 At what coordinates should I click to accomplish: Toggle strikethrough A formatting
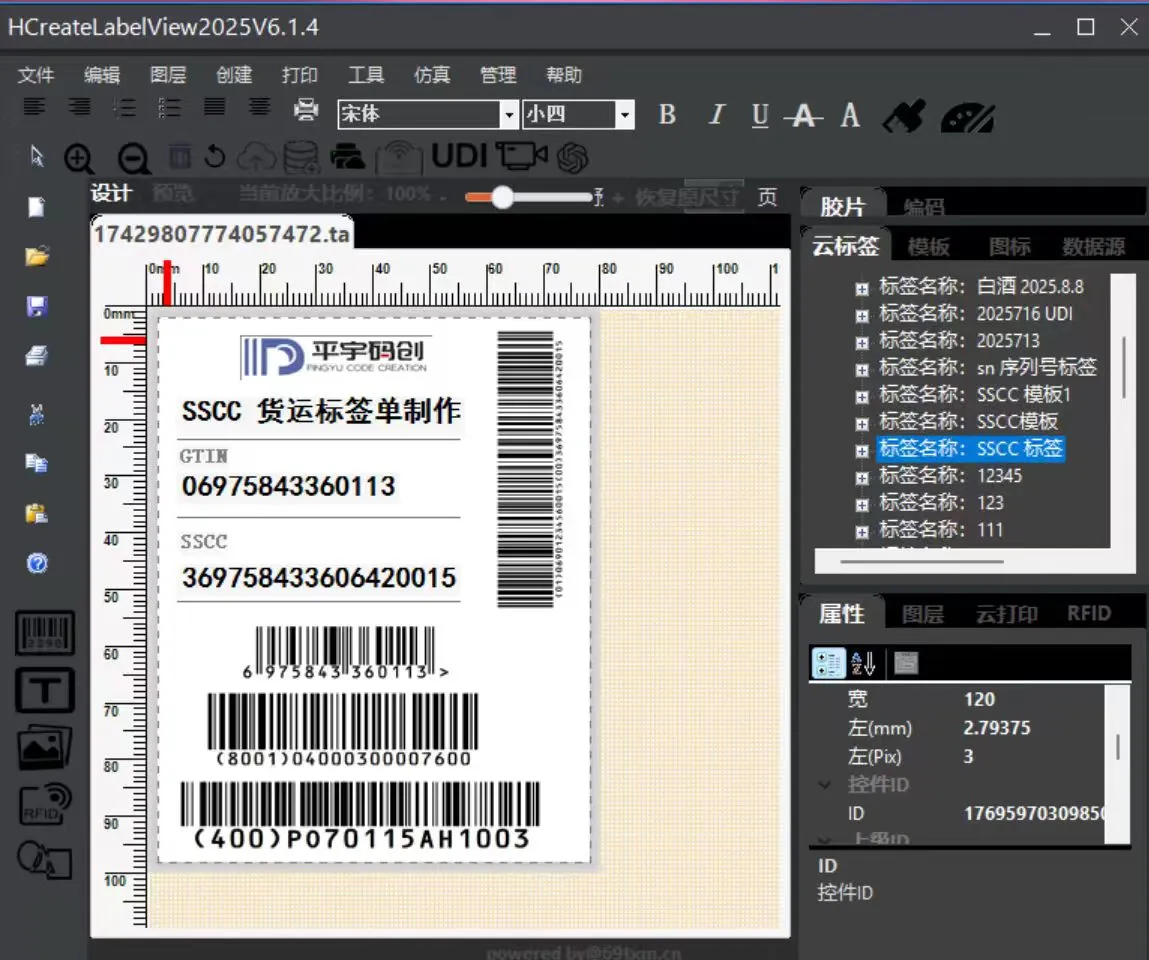click(x=804, y=116)
